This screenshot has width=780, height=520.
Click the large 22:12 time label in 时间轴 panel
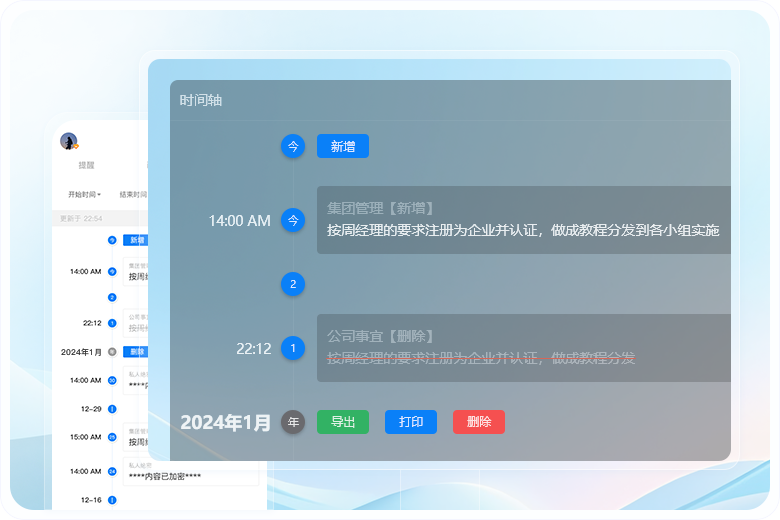(x=254, y=349)
